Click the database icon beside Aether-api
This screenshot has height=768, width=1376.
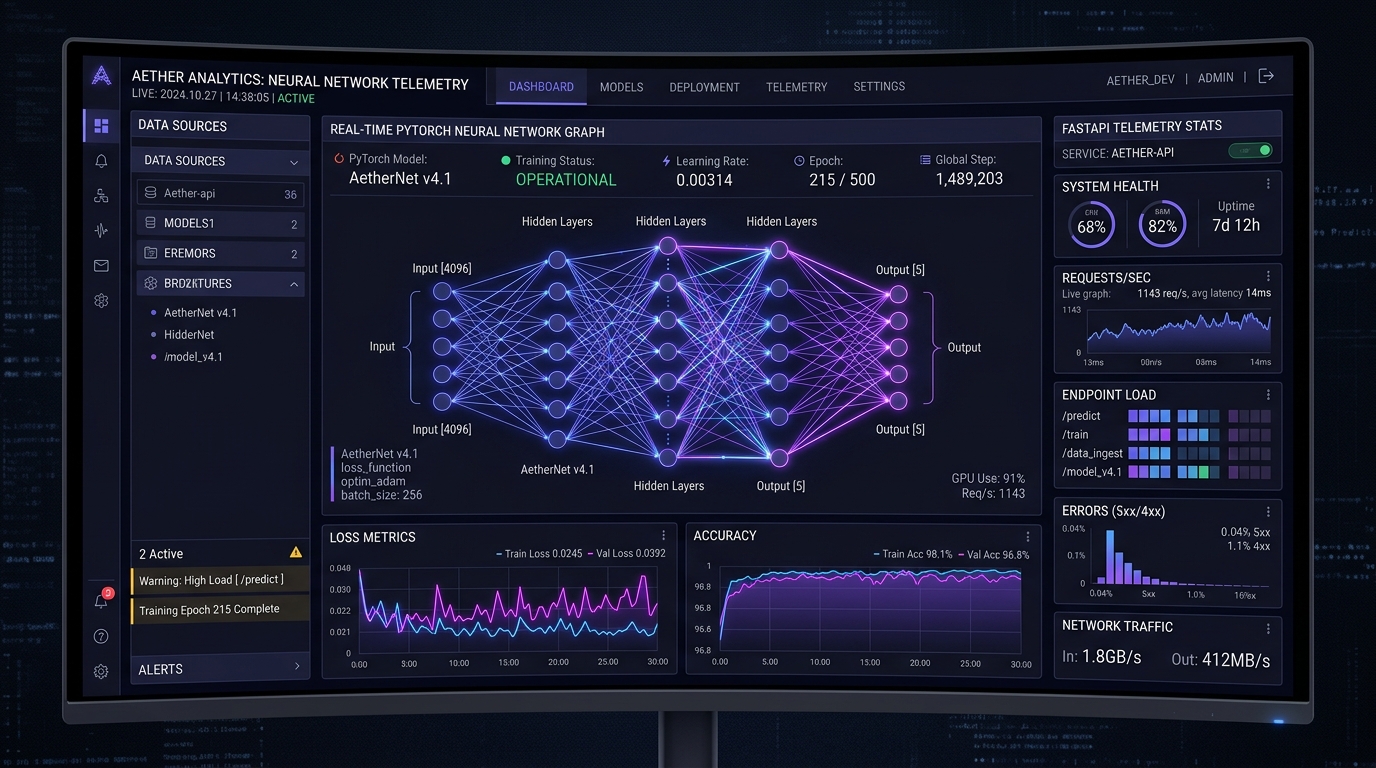tap(151, 193)
